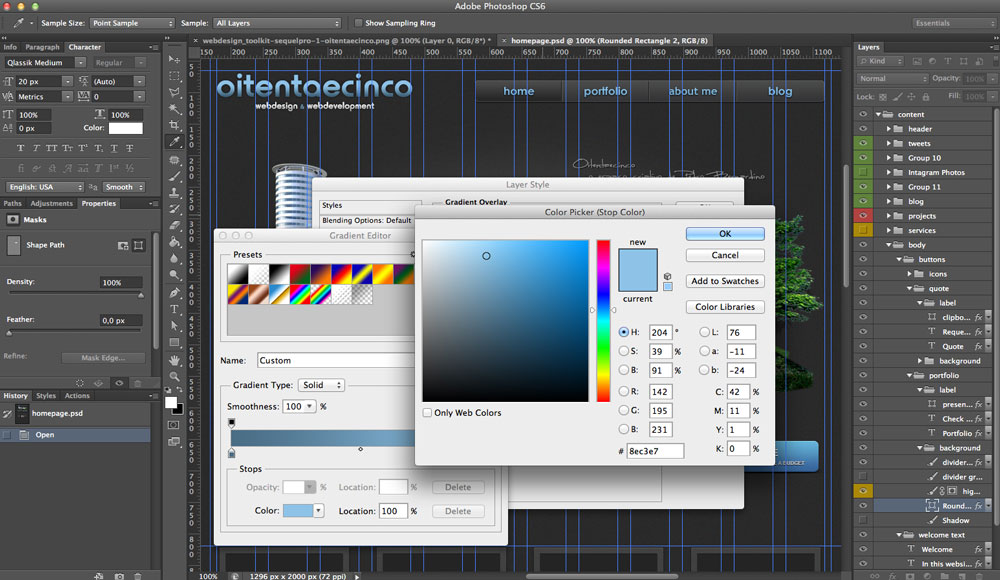
Task: Select the Hand tool
Action: [x=174, y=360]
